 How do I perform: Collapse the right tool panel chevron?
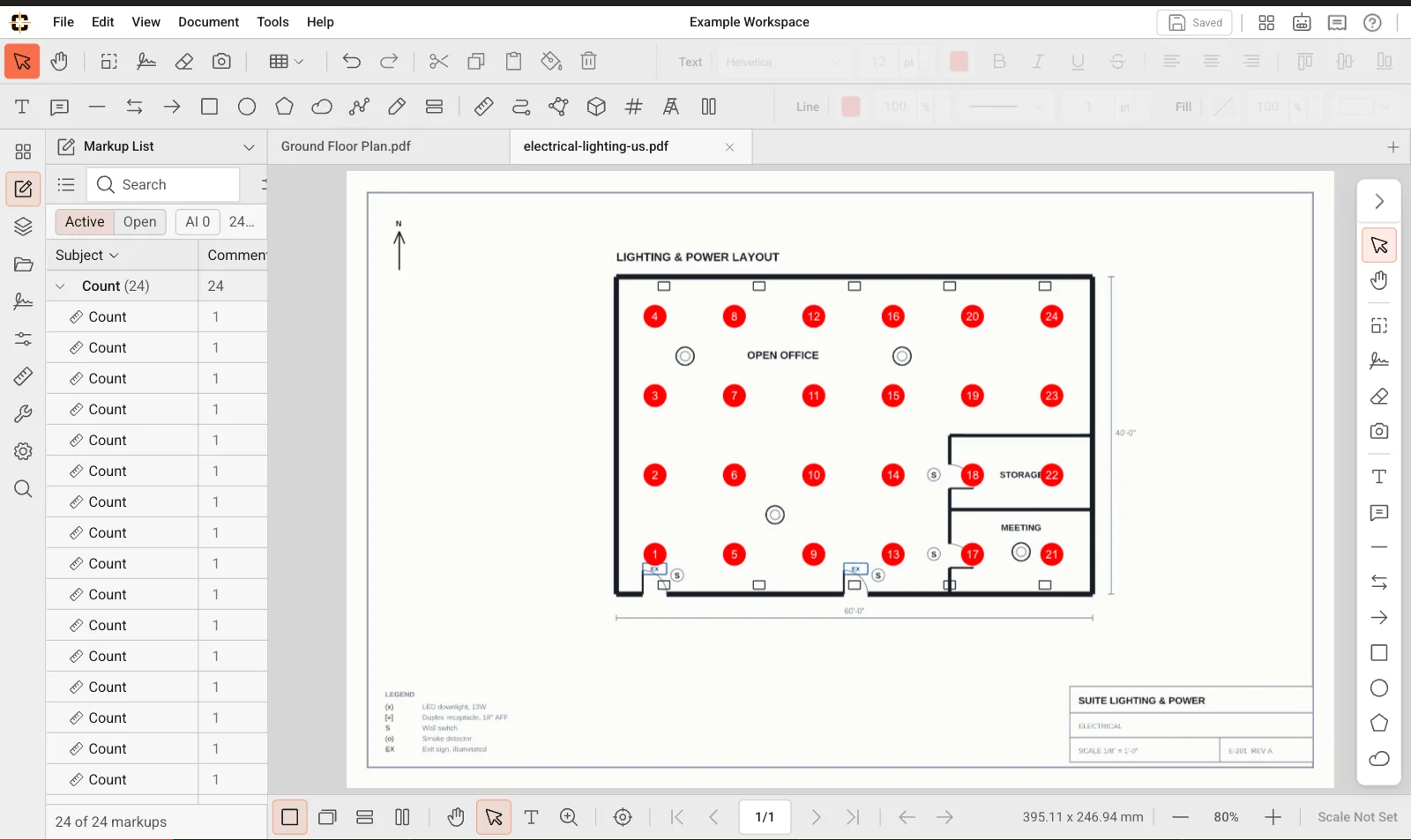coord(1379,202)
